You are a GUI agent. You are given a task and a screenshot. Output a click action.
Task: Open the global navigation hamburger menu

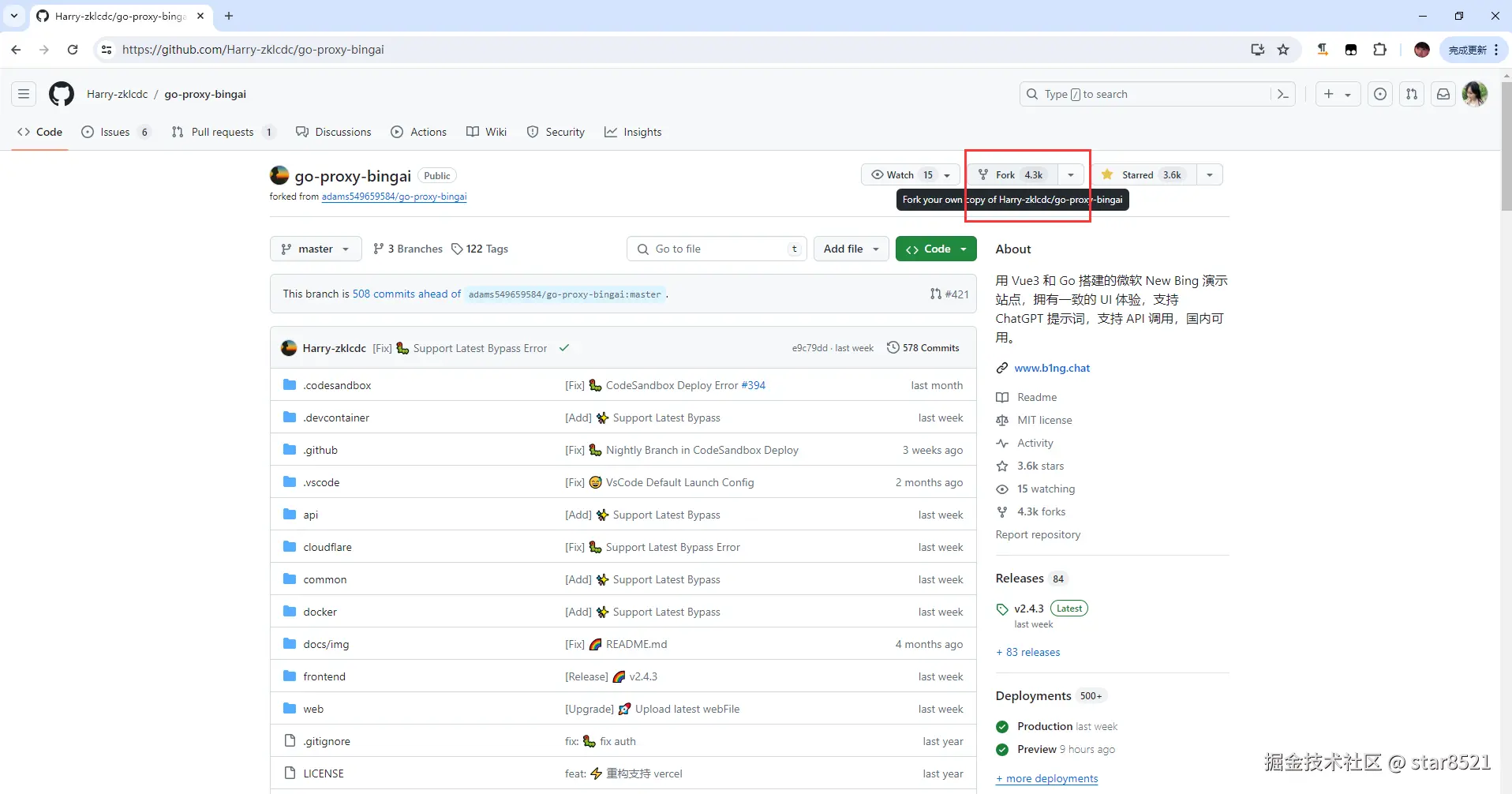point(24,94)
